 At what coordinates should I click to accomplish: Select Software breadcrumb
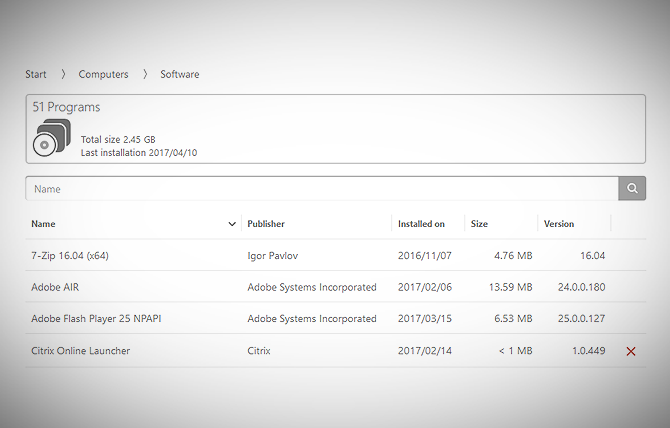click(x=180, y=74)
